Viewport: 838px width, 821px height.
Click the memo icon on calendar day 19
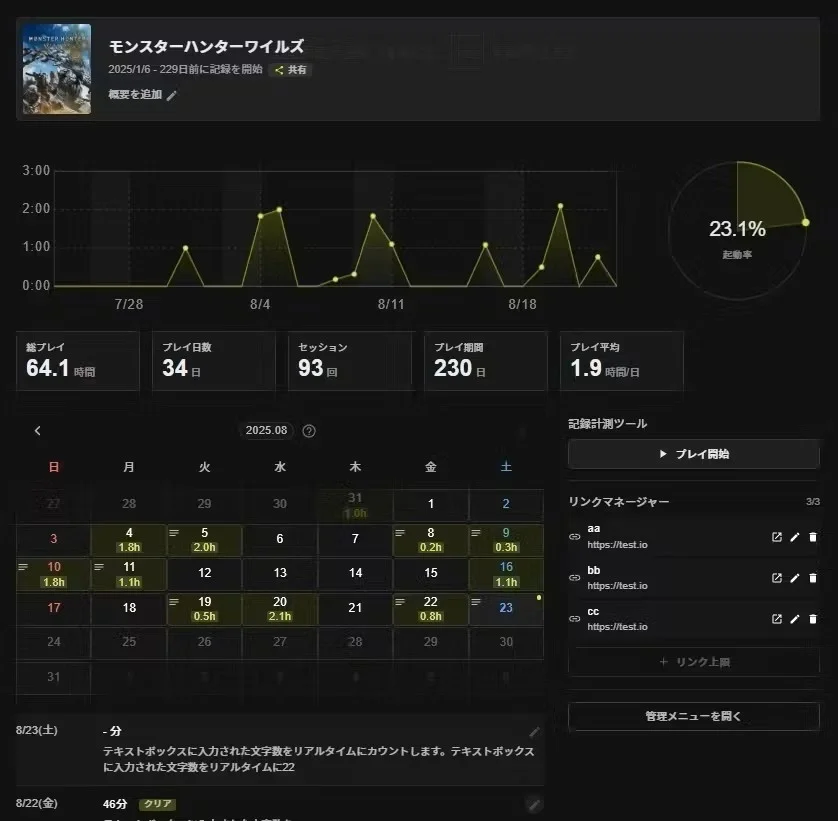[x=173, y=602]
